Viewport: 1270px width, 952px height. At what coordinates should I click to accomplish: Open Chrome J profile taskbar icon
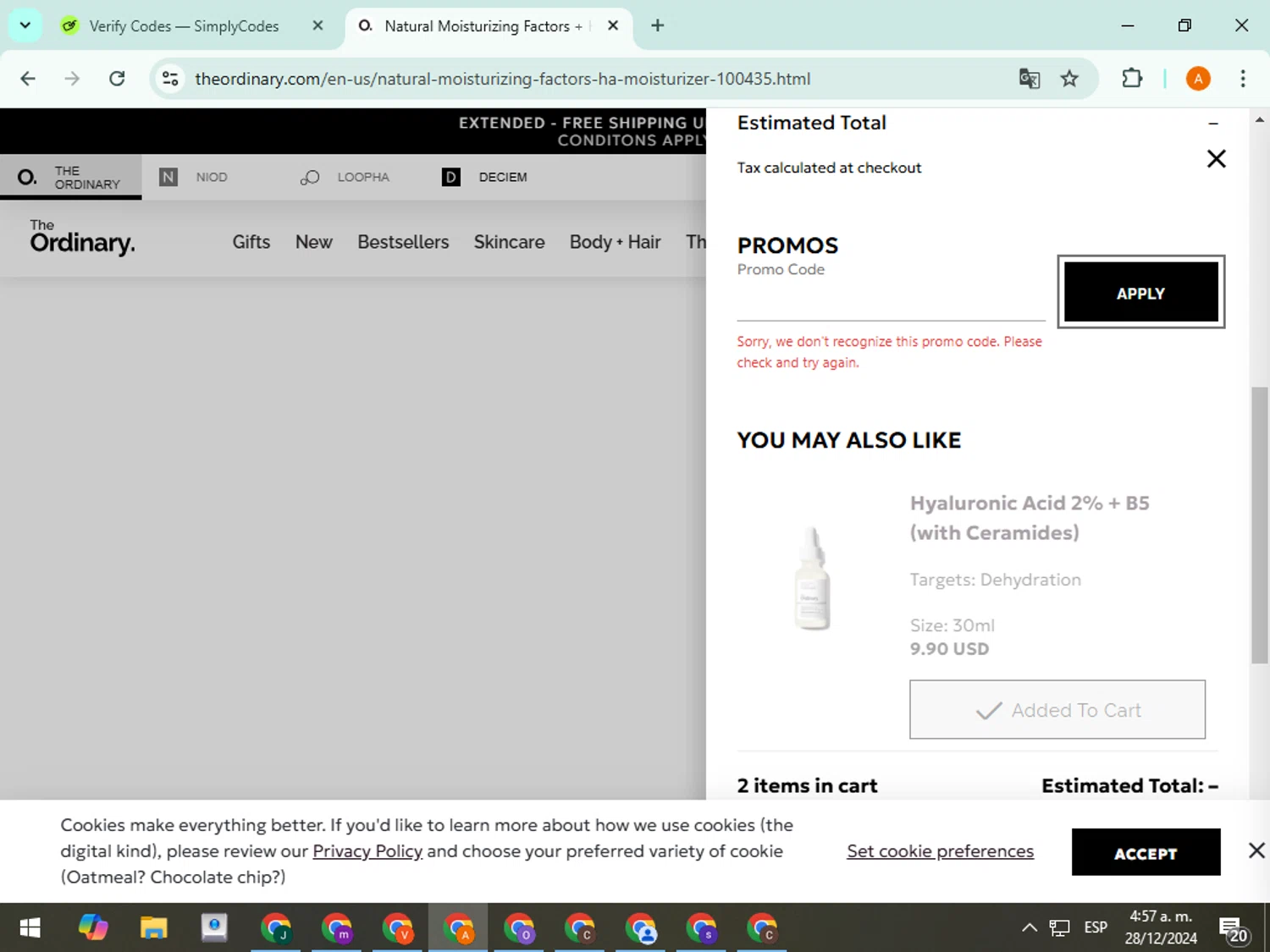[276, 928]
